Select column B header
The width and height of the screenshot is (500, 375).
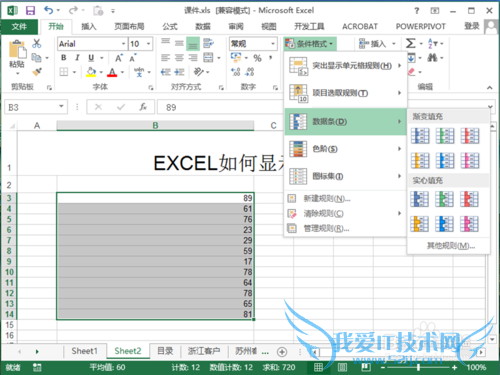[155, 126]
